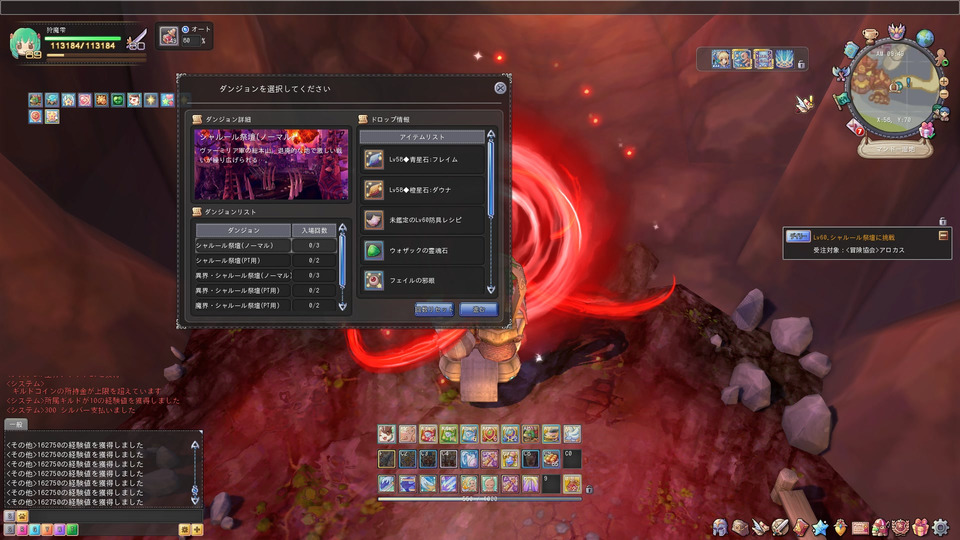Click the Lv58 blue star stone Flame icon
Viewport: 960px width, 540px height.
[x=373, y=159]
